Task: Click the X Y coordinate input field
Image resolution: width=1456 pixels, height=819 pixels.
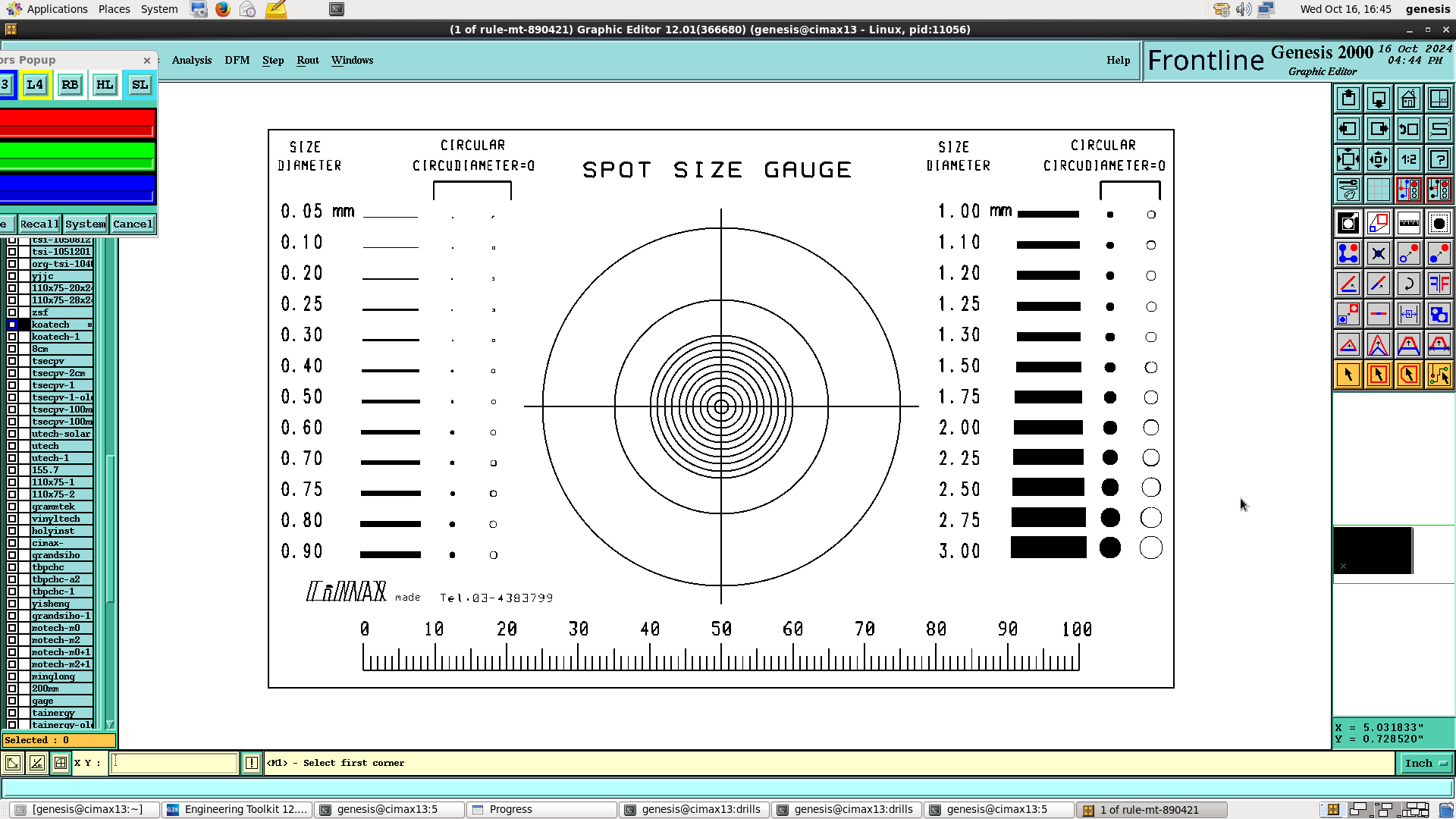Action: [174, 763]
